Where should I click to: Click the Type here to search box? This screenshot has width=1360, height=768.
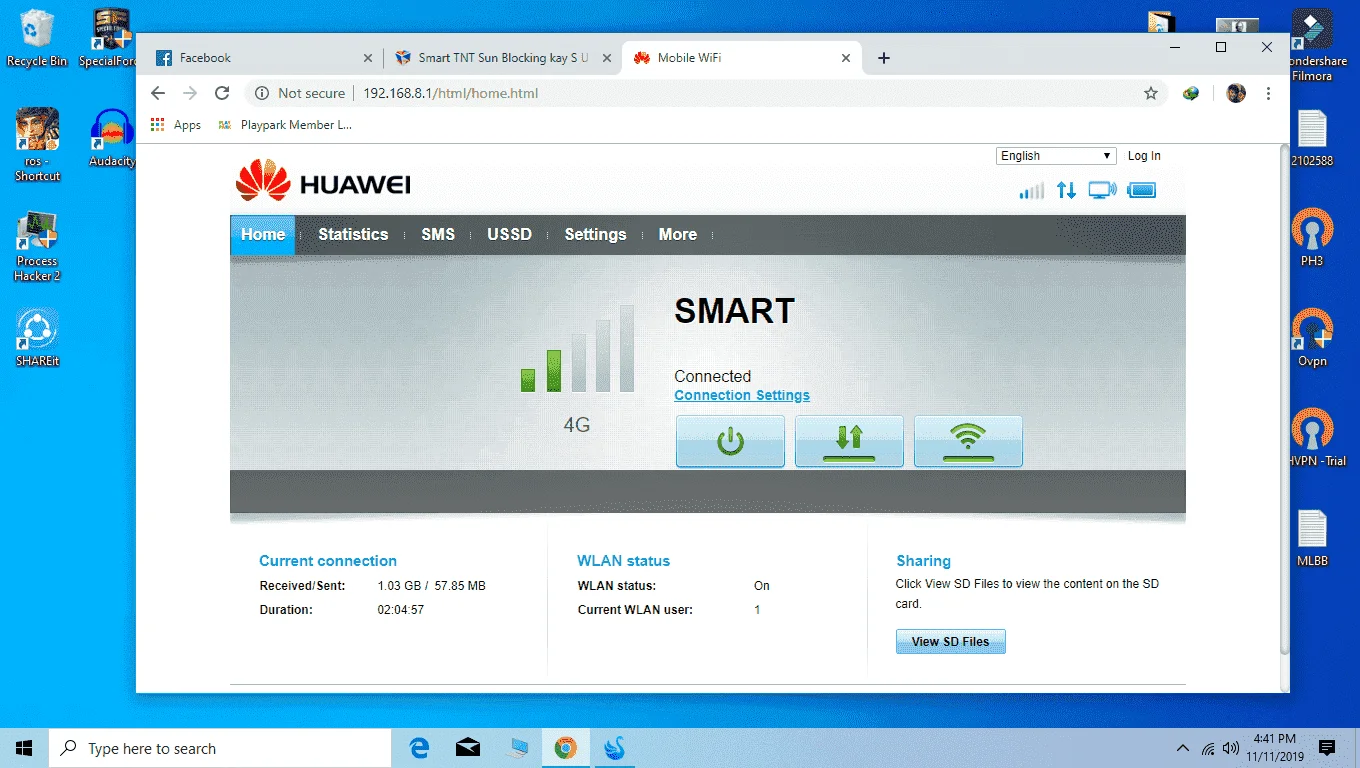(x=219, y=748)
